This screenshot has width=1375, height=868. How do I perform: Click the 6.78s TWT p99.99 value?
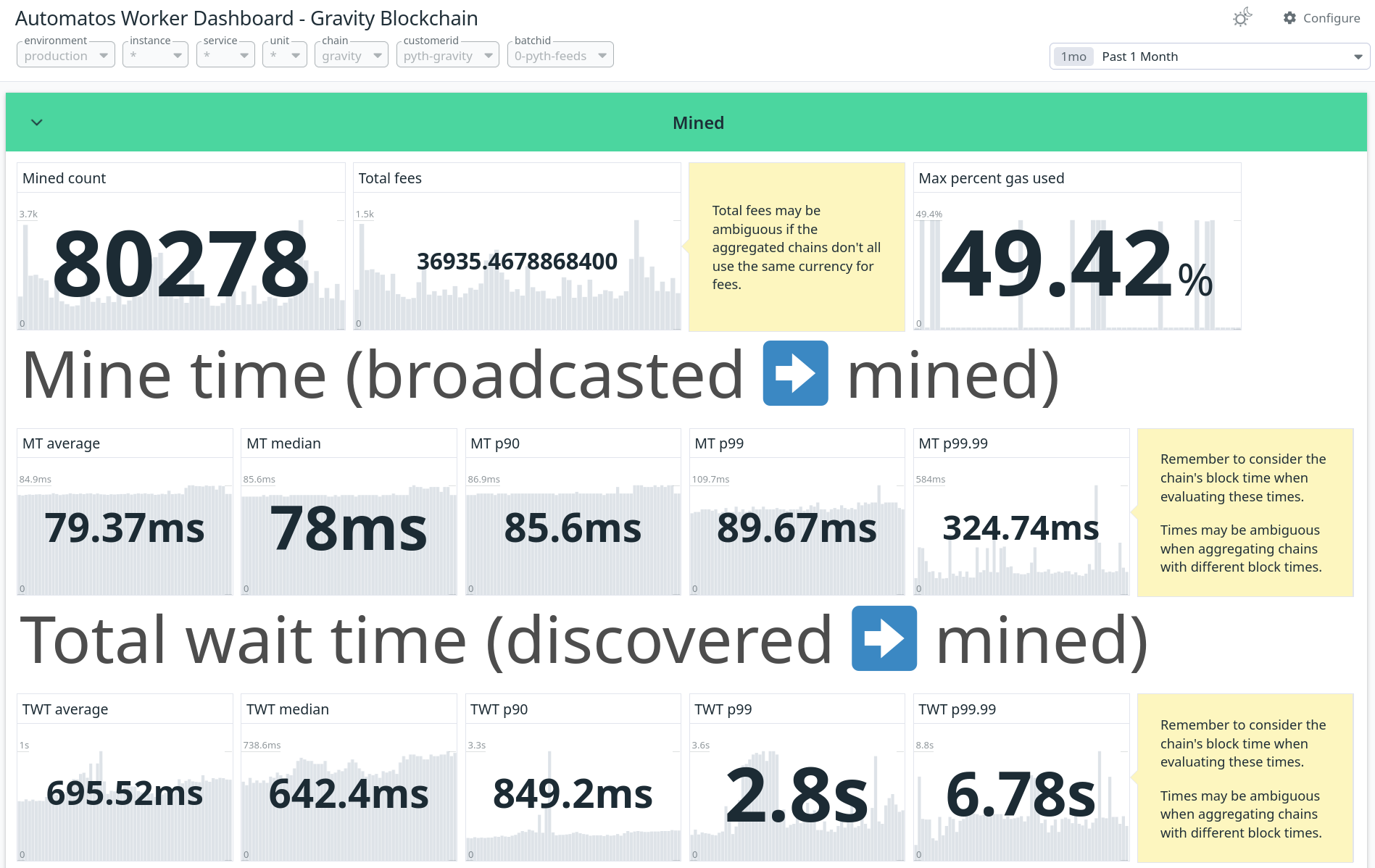pos(1021,794)
